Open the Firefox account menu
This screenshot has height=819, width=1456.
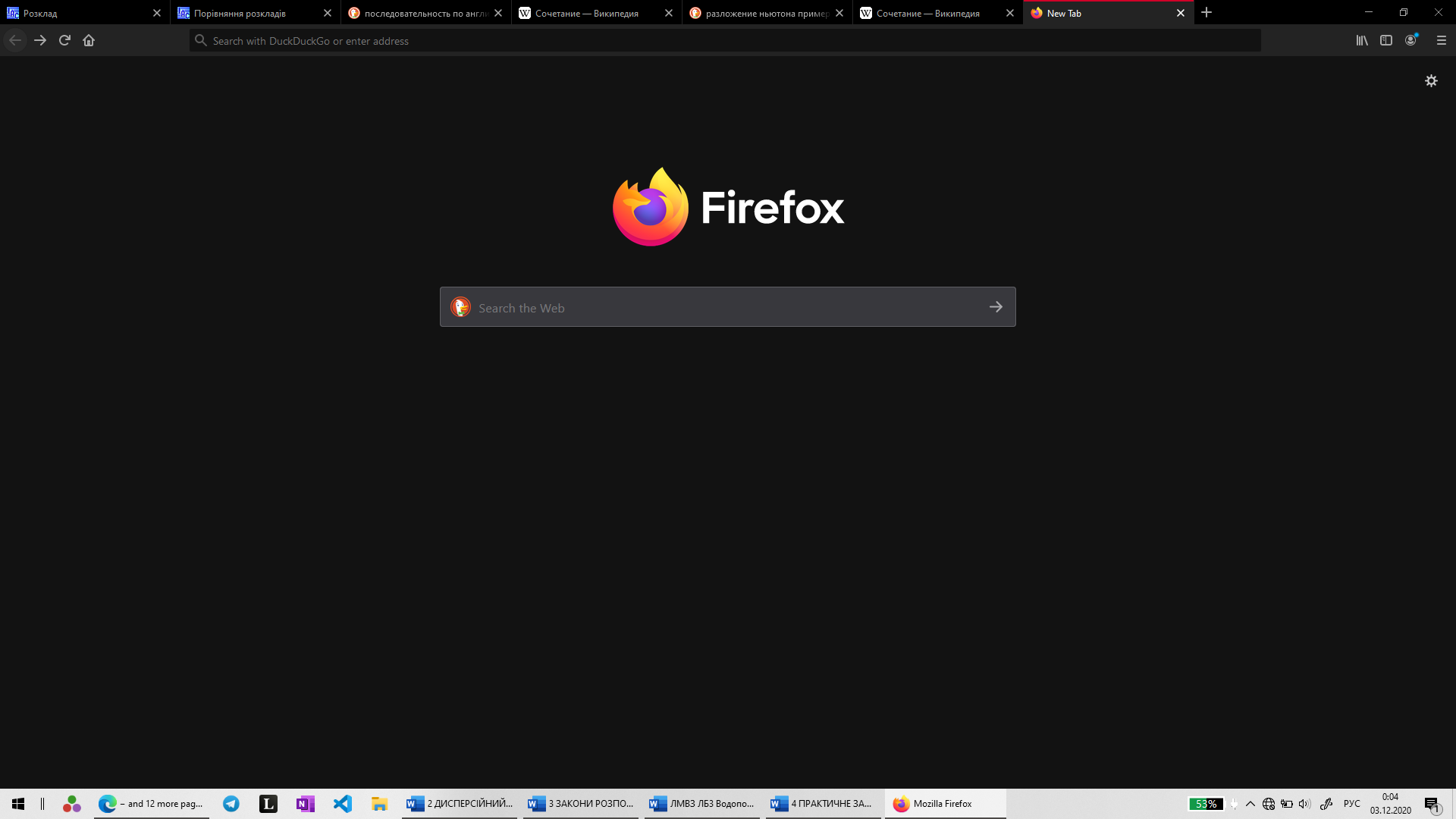(1411, 40)
